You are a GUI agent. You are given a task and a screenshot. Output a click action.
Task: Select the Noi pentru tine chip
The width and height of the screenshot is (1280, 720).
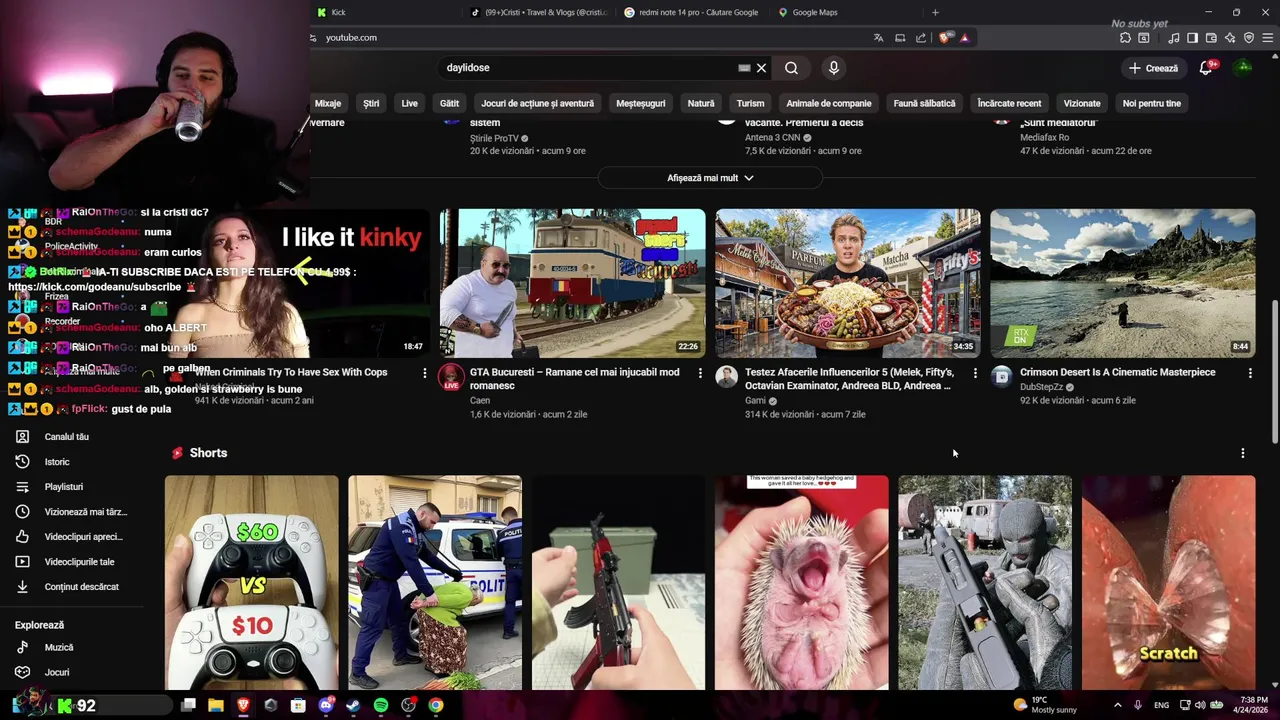click(x=1152, y=103)
